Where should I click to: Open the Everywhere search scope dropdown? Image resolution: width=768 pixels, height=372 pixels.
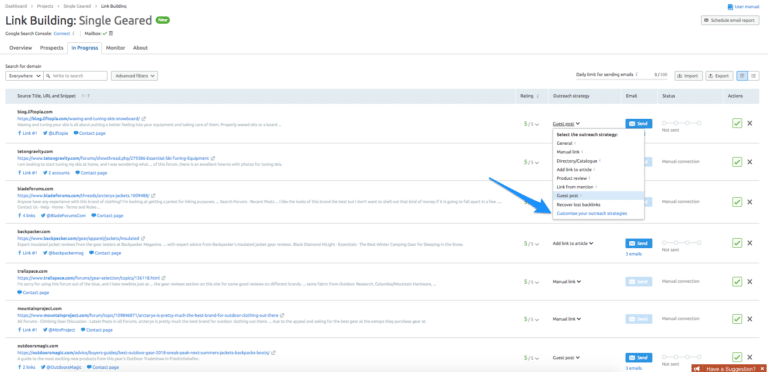click(x=24, y=76)
